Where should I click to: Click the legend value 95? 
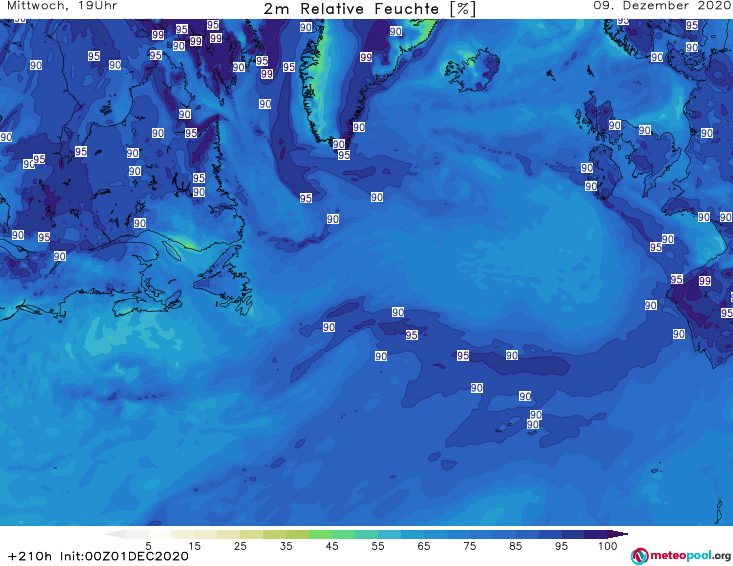[x=561, y=546]
